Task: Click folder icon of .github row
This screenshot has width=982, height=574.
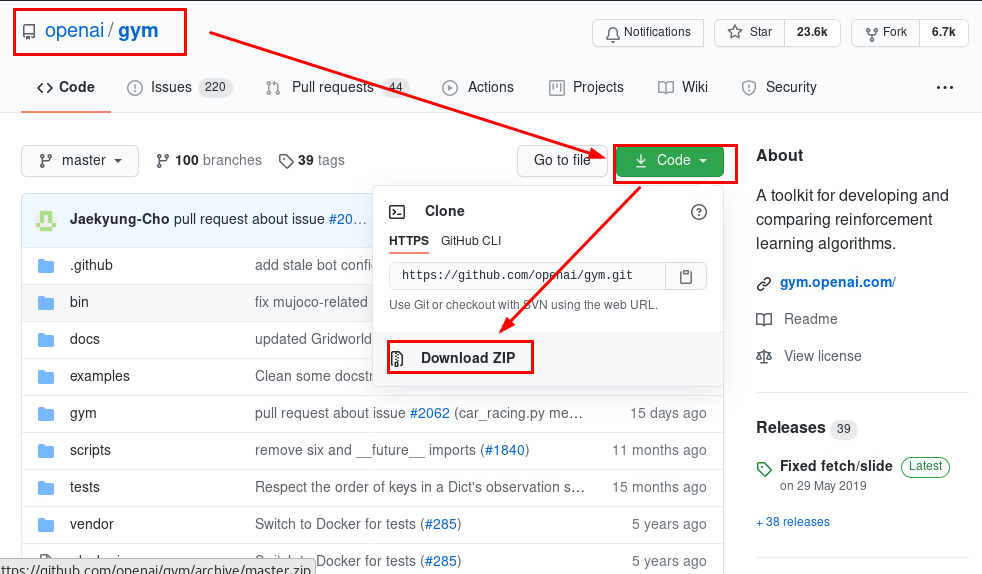Action: pos(46,266)
